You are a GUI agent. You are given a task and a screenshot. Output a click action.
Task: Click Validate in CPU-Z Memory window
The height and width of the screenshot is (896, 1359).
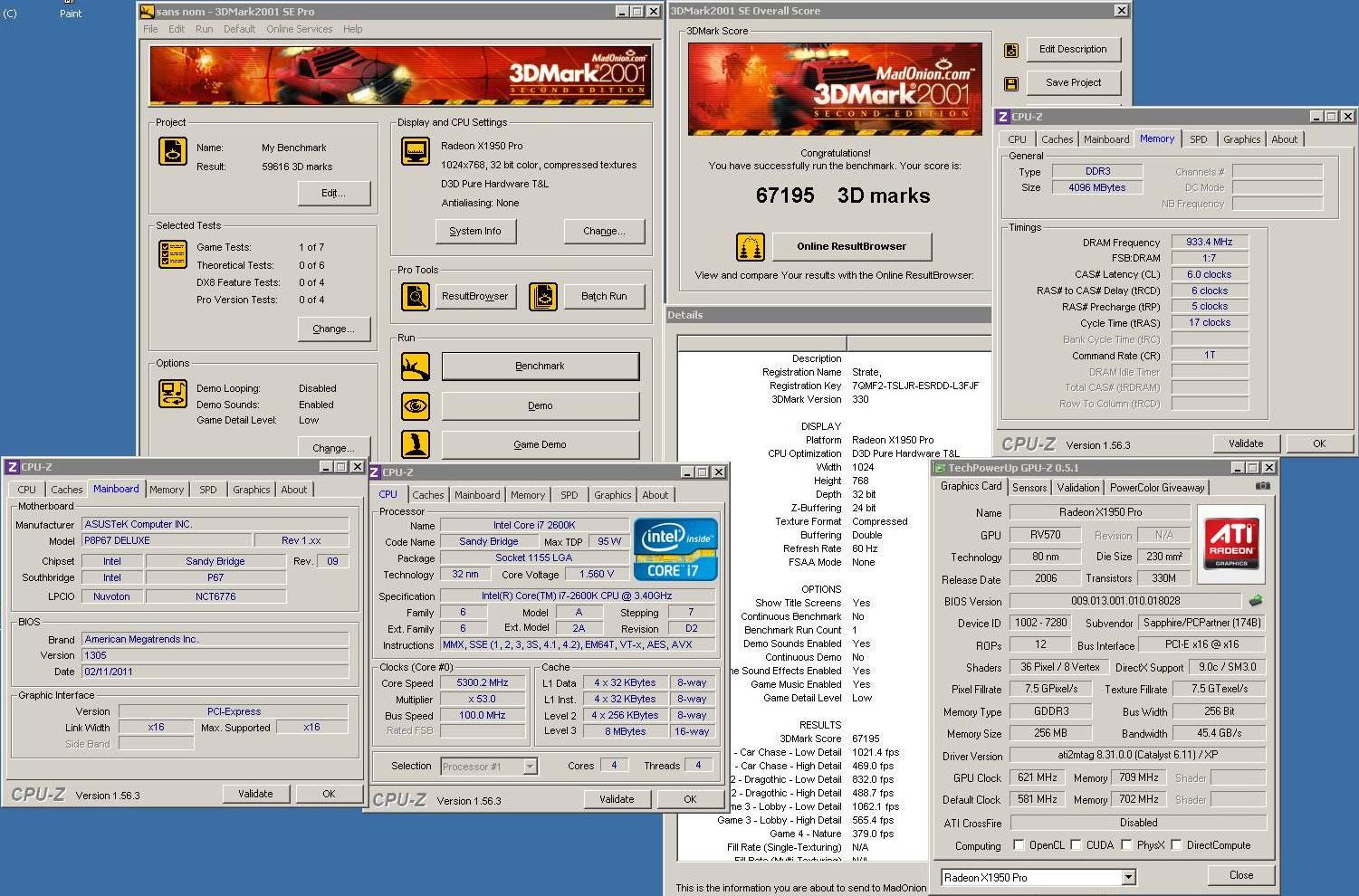(x=1246, y=443)
